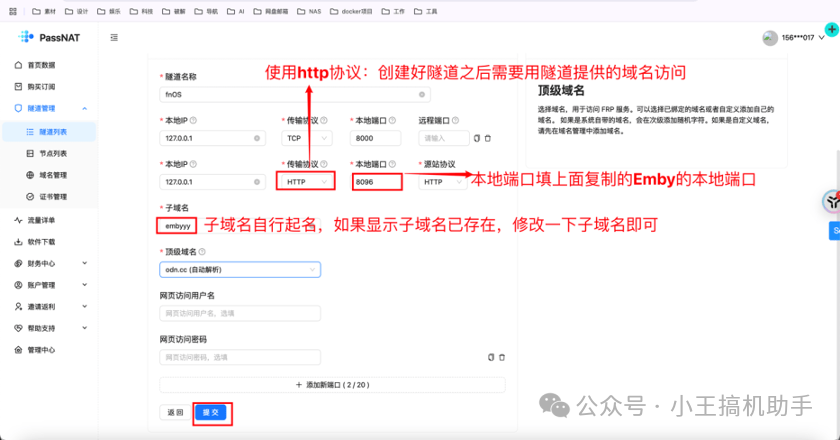Open the browser apps grid icon
Image resolution: width=840 pixels, height=440 pixels.
click(12, 12)
